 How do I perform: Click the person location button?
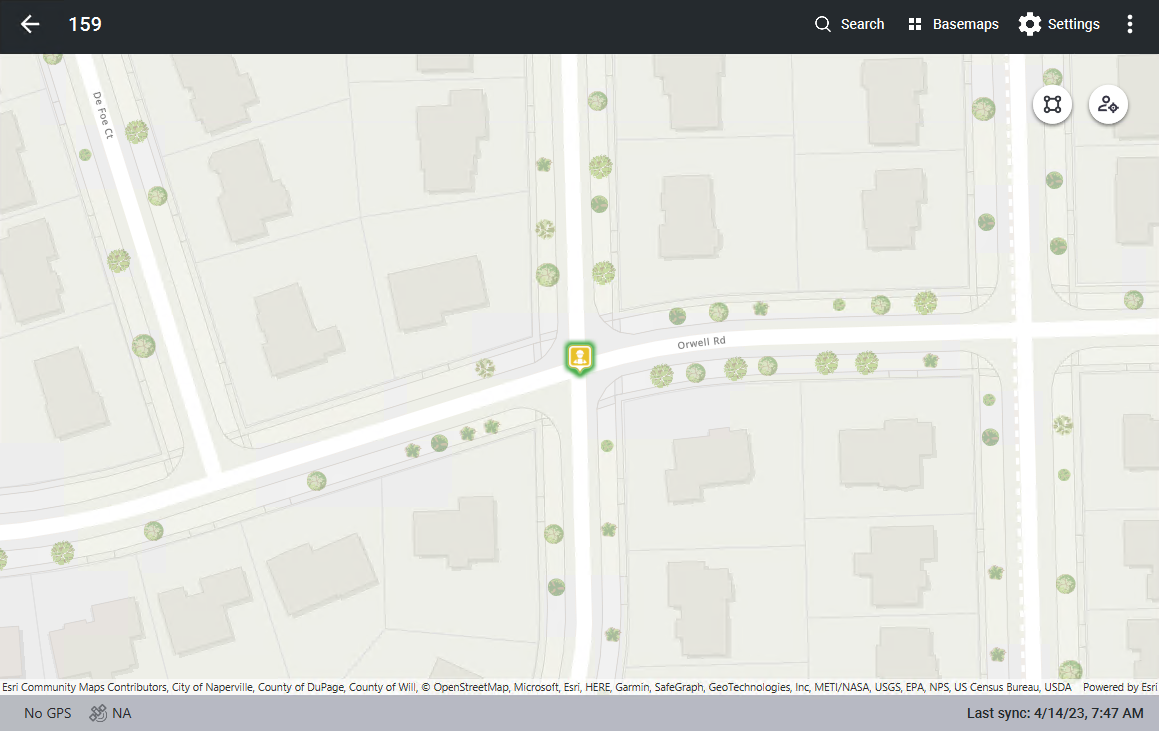tap(1108, 104)
